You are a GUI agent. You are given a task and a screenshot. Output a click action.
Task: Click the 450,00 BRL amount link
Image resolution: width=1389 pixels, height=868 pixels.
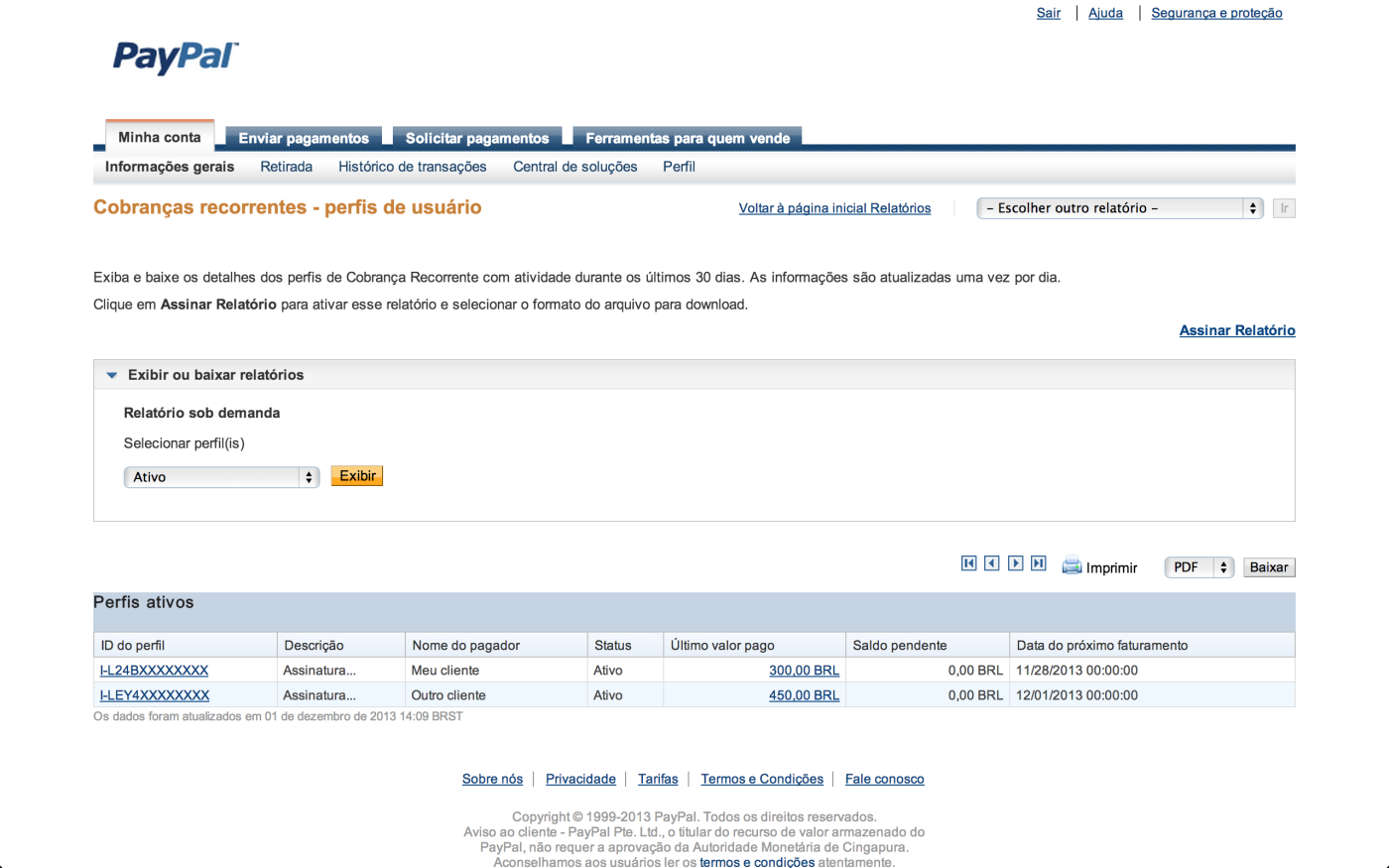click(804, 695)
